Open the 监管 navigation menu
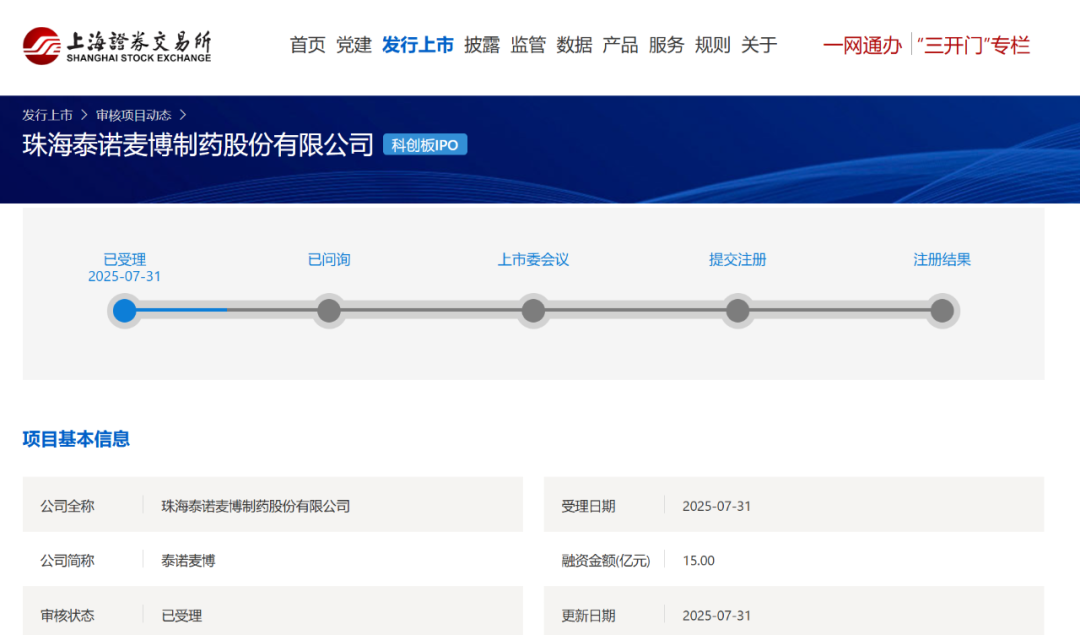 click(x=528, y=45)
